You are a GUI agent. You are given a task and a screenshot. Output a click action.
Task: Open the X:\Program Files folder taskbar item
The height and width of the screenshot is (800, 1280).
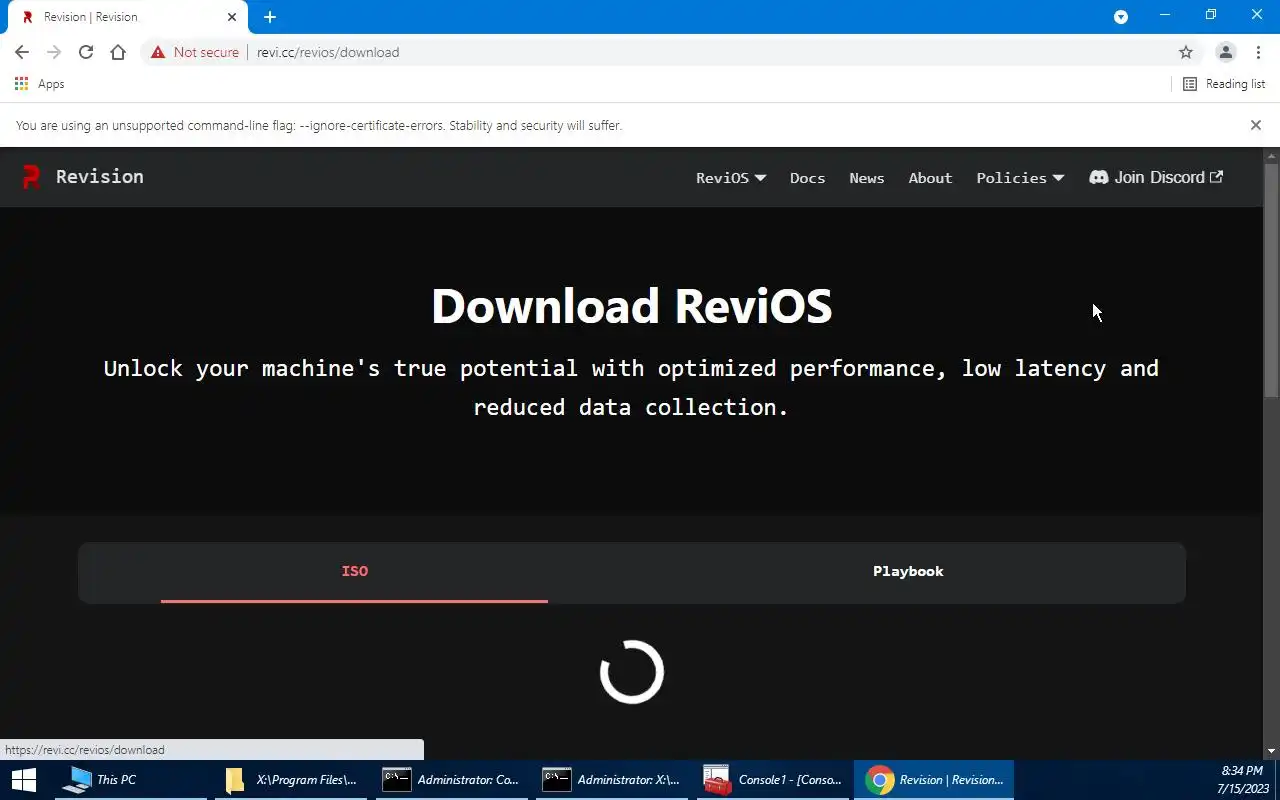pos(290,780)
